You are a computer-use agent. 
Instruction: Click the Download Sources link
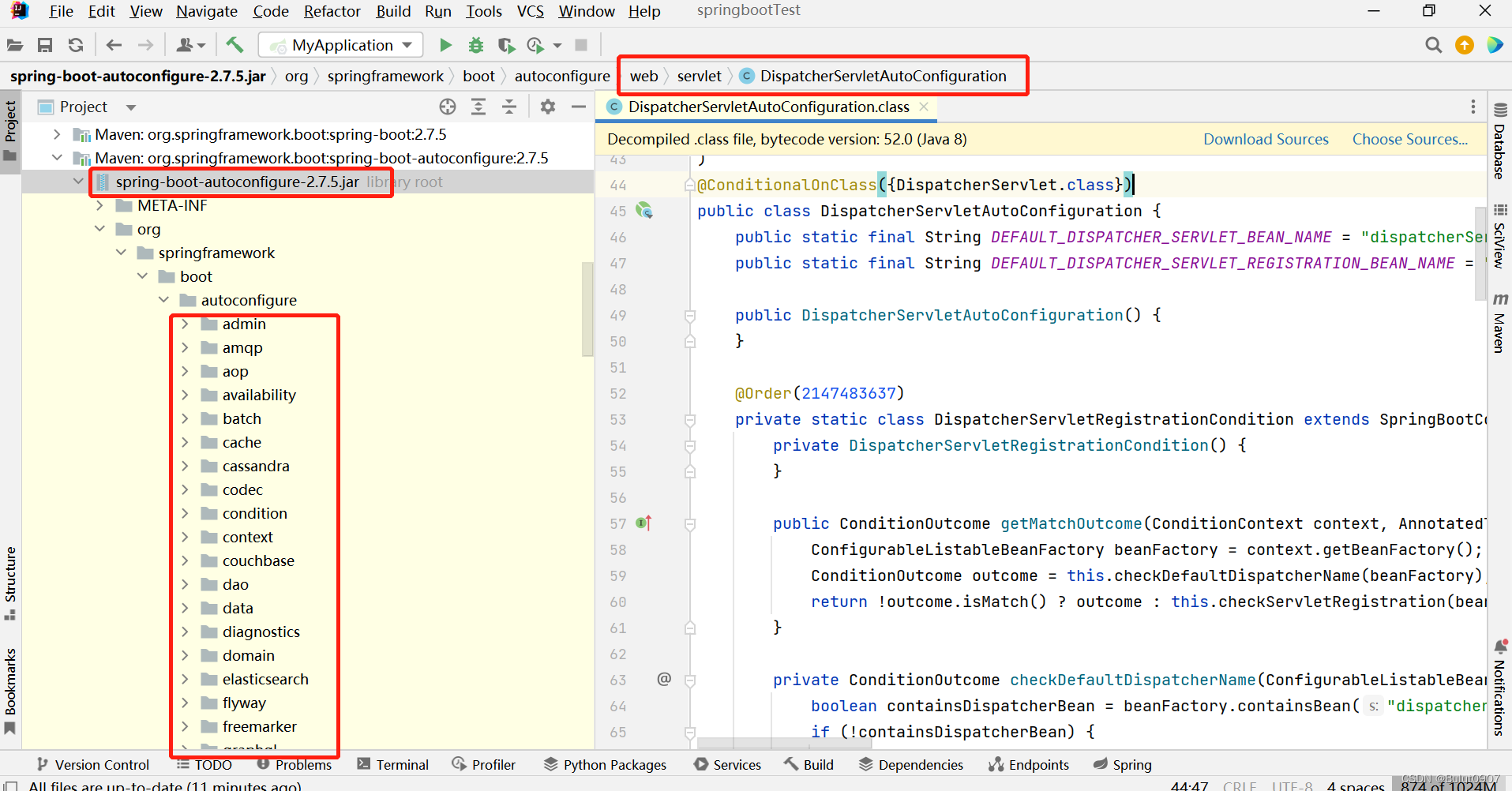point(1265,139)
